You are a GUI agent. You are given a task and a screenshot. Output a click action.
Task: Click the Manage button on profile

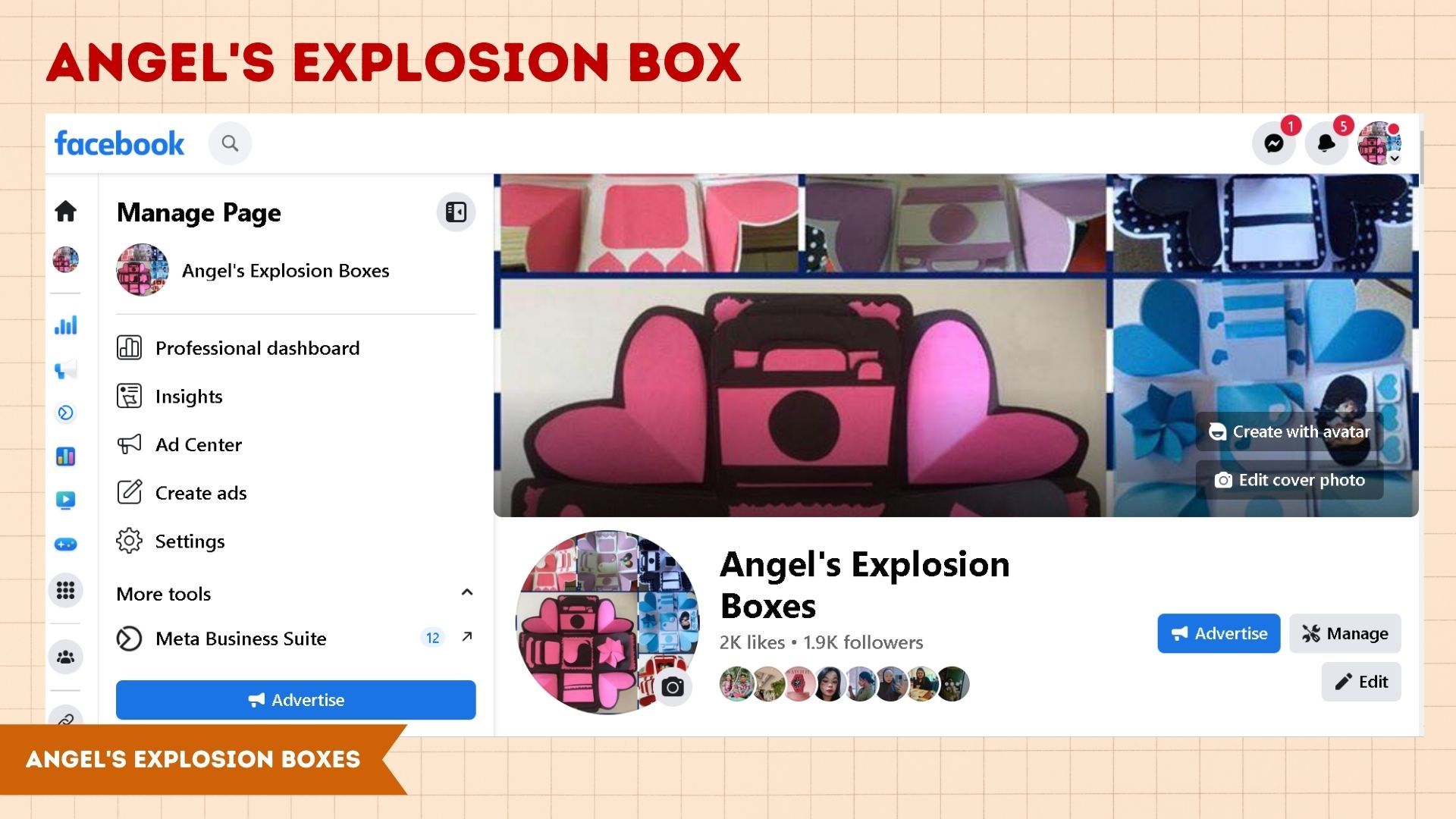tap(1345, 633)
